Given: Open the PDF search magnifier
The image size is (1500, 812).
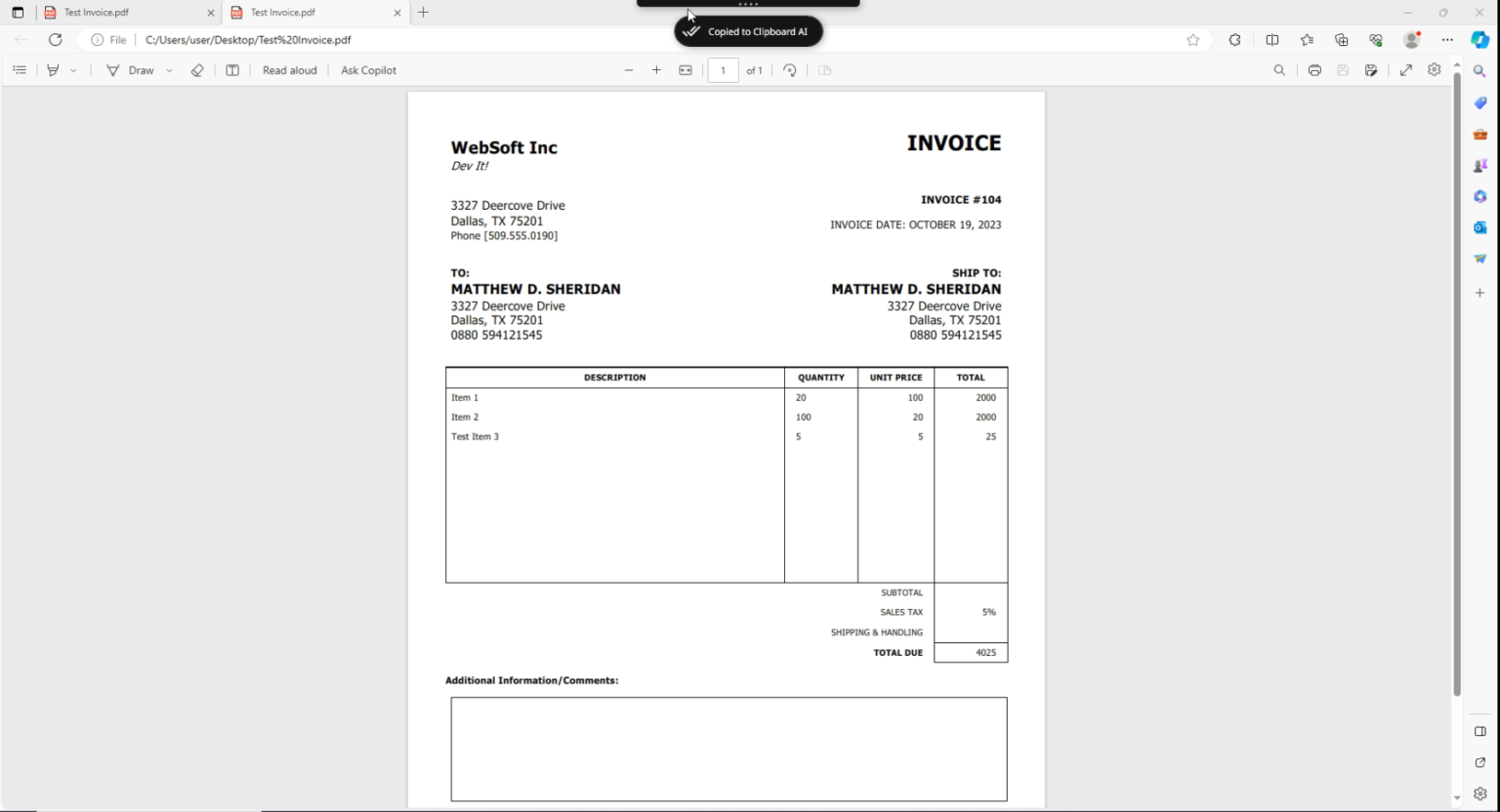Looking at the screenshot, I should point(1279,70).
